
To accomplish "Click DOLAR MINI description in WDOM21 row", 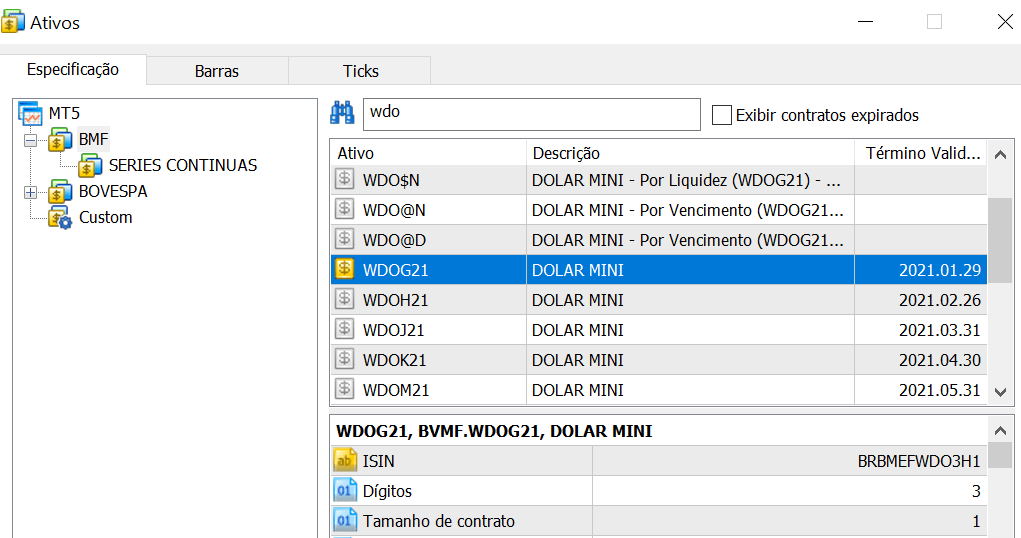I will point(578,390).
